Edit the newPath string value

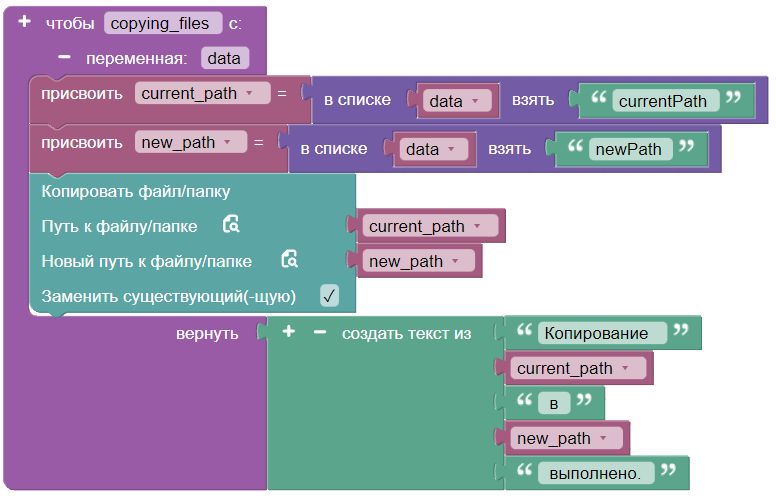coord(630,149)
